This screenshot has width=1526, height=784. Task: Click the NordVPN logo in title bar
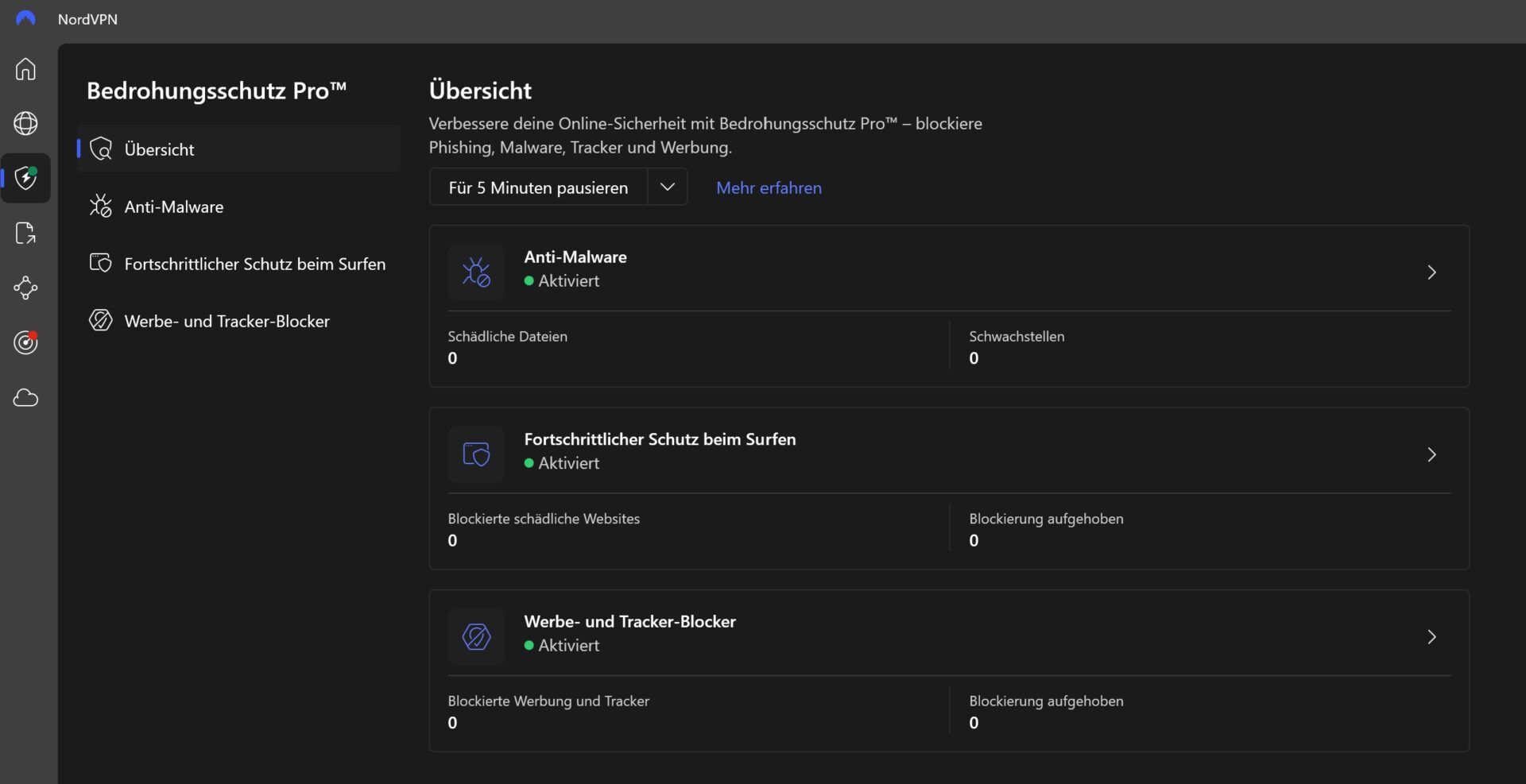coord(25,18)
